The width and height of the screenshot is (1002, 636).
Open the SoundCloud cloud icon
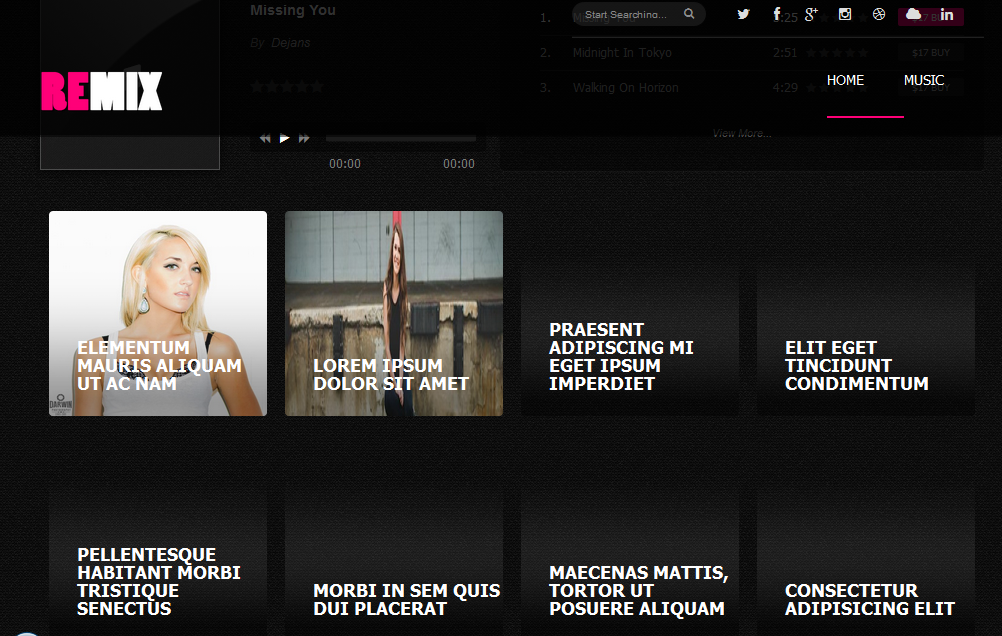pos(913,13)
